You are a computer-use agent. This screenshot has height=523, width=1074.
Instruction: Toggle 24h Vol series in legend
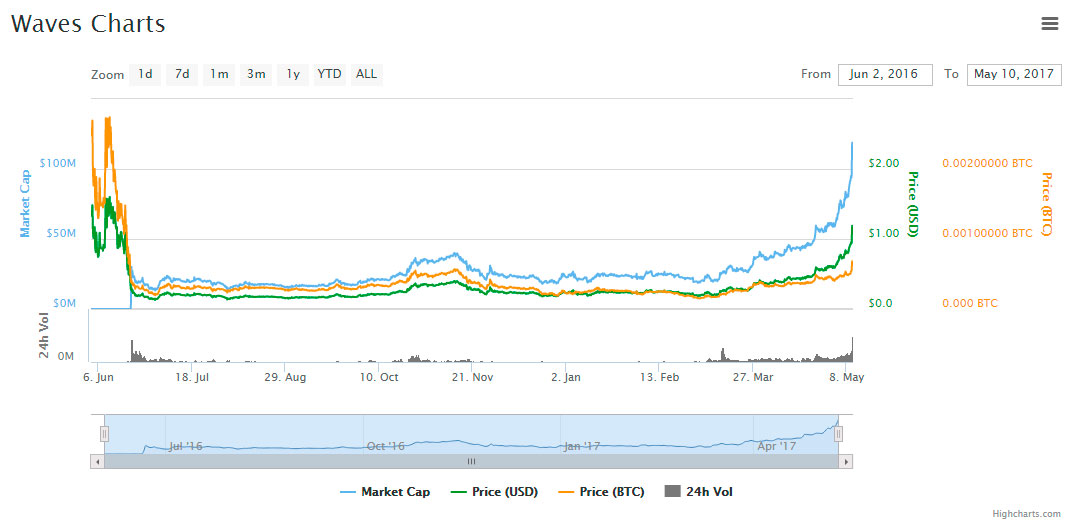(x=699, y=492)
